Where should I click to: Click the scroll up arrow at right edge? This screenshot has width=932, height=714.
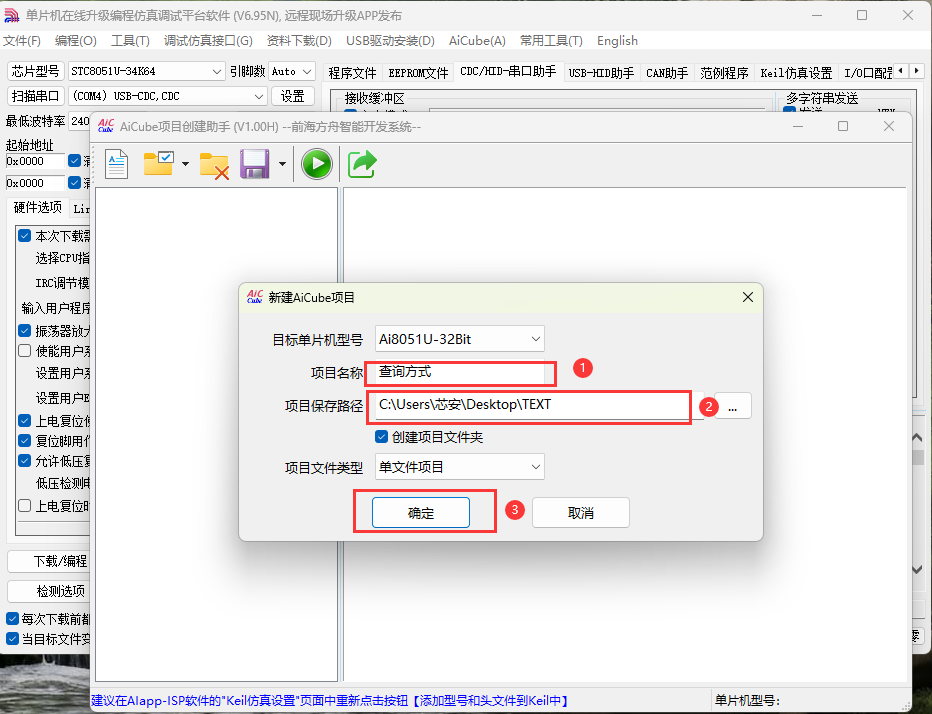pyautogui.click(x=917, y=438)
